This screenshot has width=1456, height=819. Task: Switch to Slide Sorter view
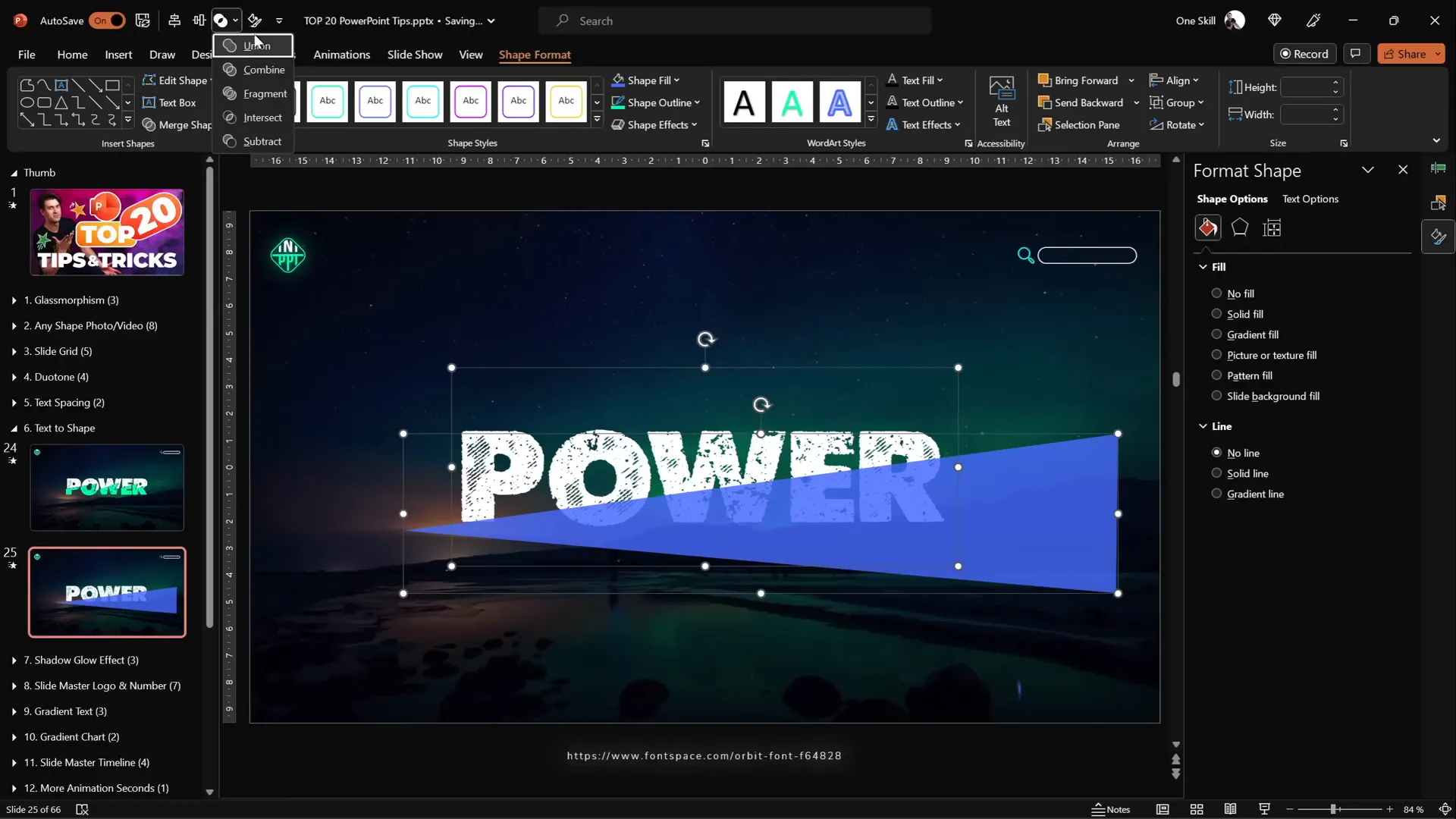coord(1197,809)
